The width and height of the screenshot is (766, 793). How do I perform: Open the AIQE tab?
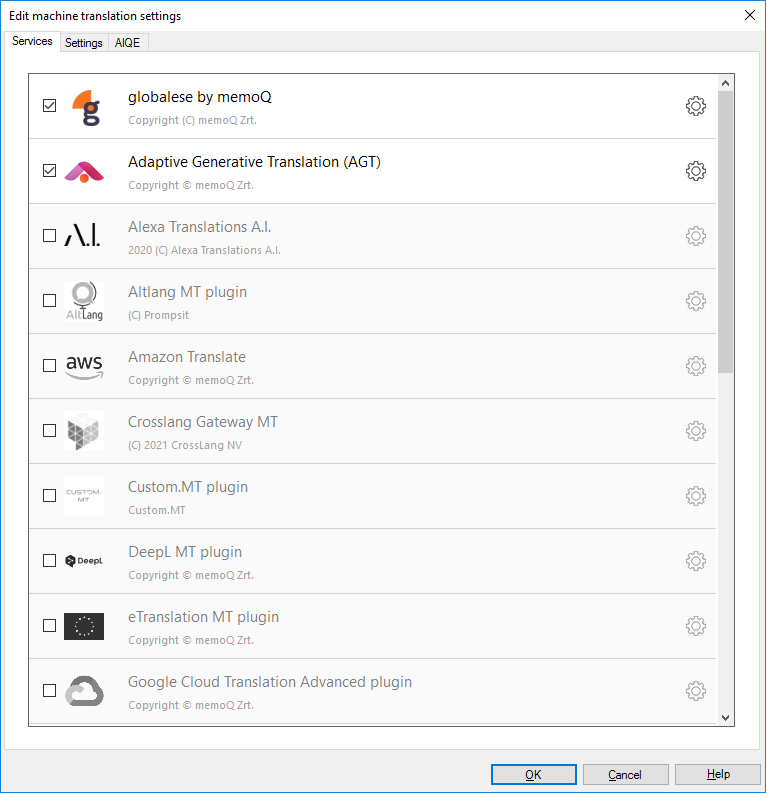pos(128,43)
